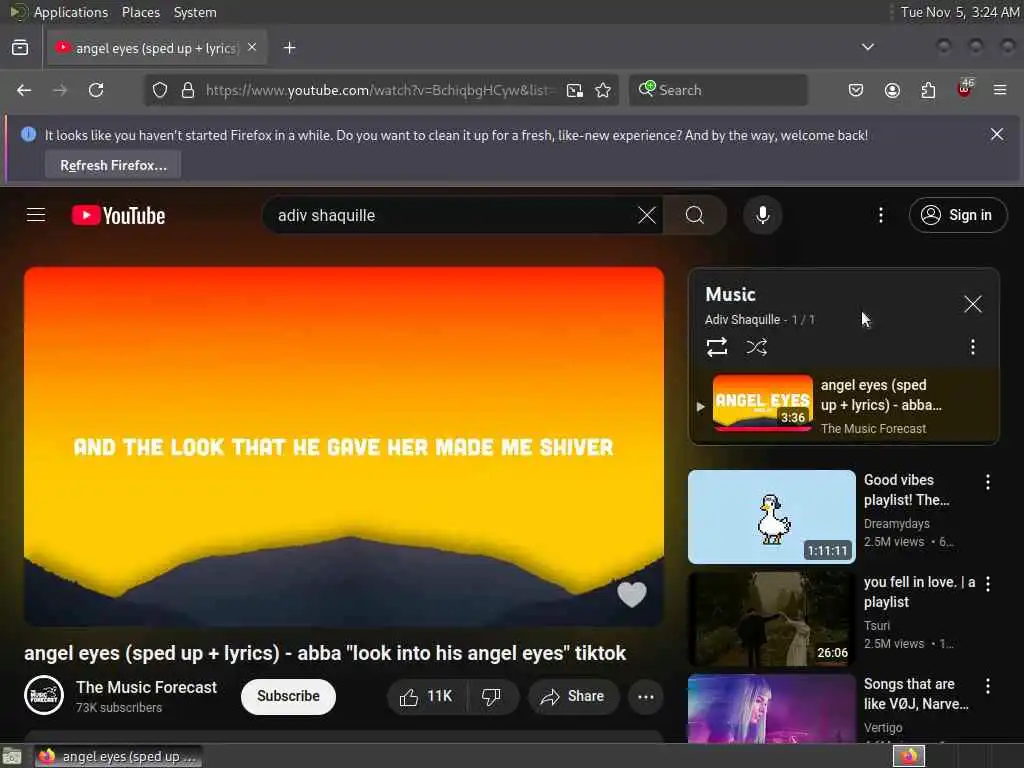The image size is (1024, 768).
Task: Click Refresh Firefox button
Action: point(113,165)
